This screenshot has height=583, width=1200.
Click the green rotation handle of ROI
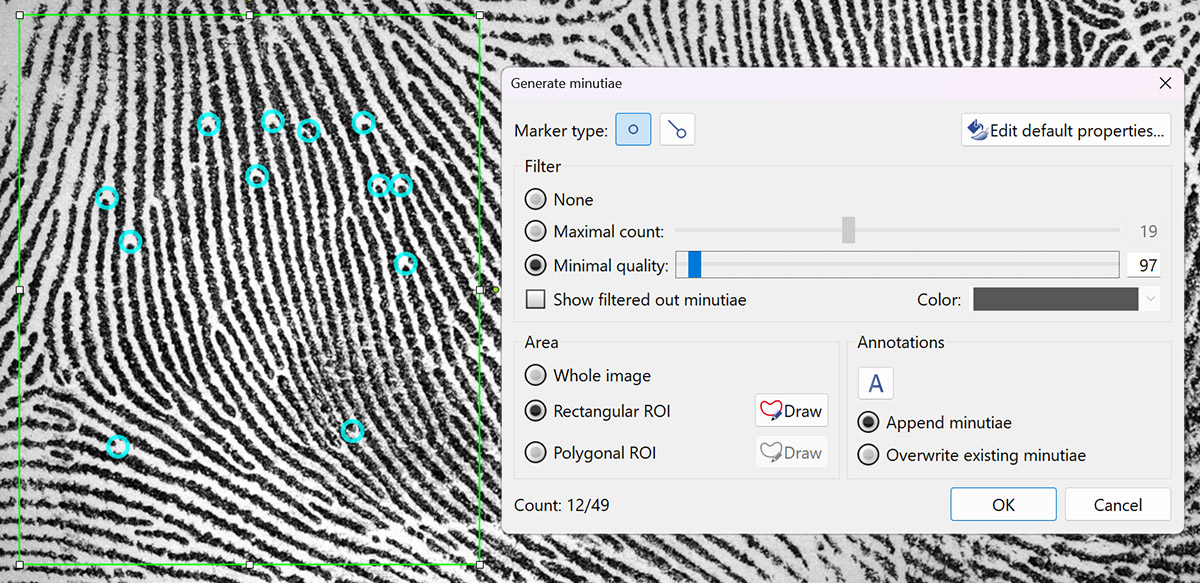pos(495,290)
